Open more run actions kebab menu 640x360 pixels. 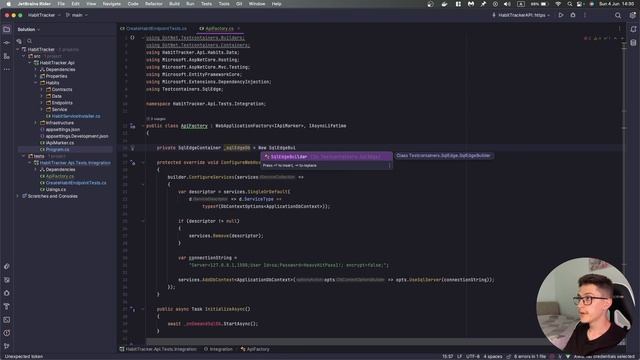[585, 15]
